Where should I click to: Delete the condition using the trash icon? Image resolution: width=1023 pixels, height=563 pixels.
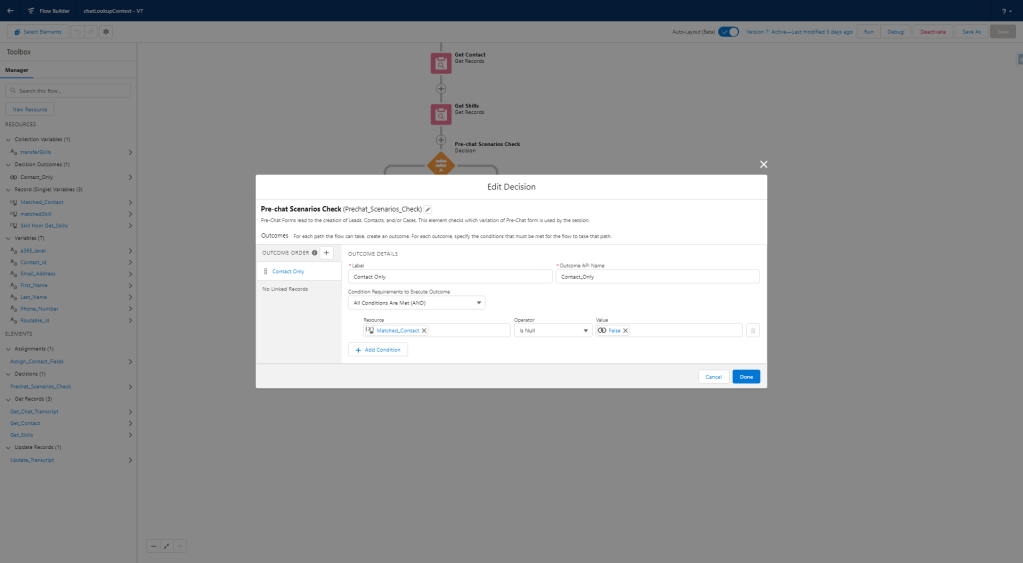pyautogui.click(x=753, y=330)
